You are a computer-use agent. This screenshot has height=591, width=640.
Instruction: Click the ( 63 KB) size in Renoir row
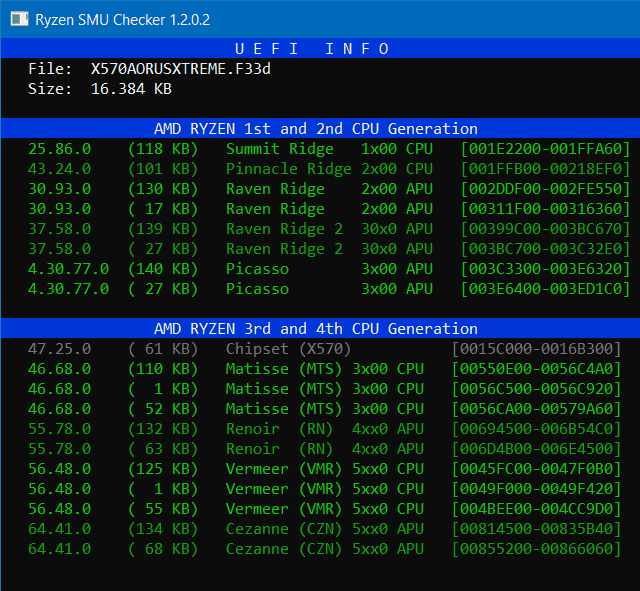coord(163,449)
